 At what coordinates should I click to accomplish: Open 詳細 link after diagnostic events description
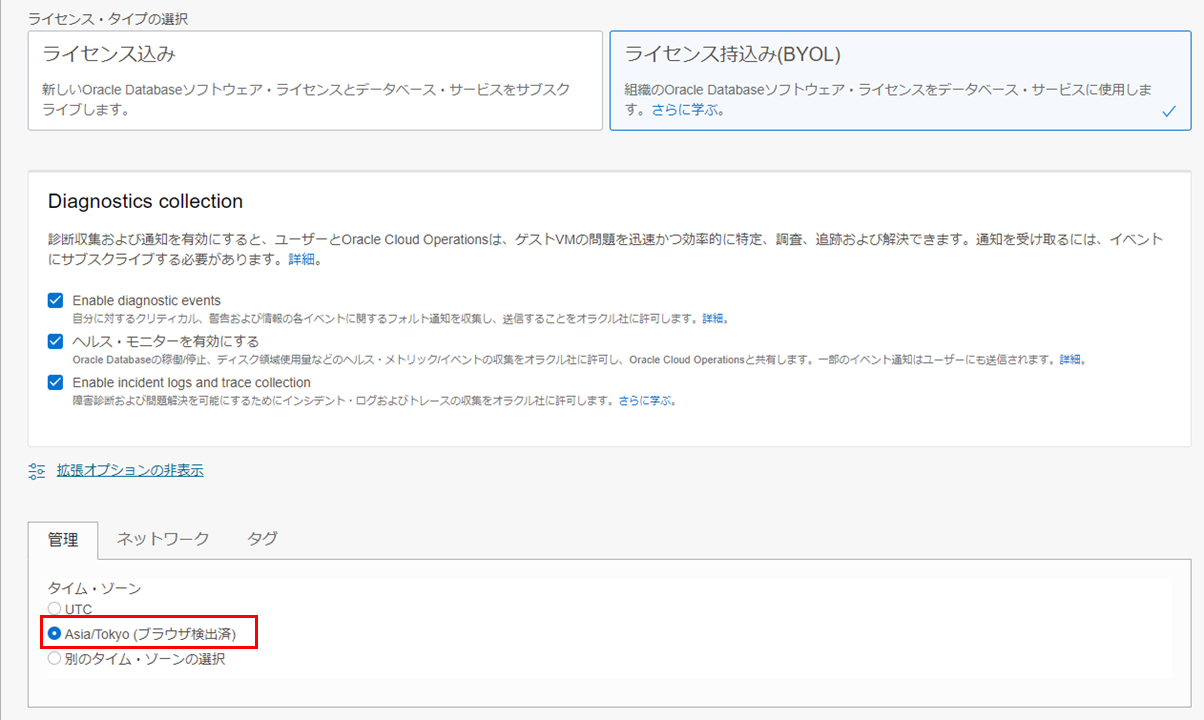pyautogui.click(x=714, y=318)
